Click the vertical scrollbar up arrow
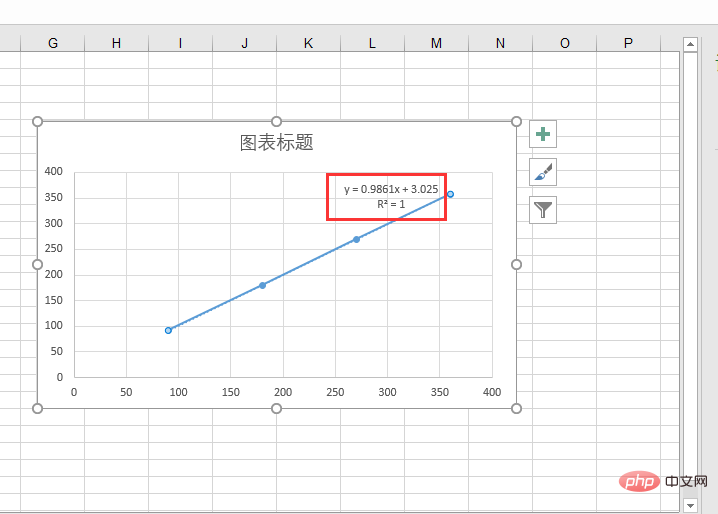Image resolution: width=718 pixels, height=514 pixels. 690,44
